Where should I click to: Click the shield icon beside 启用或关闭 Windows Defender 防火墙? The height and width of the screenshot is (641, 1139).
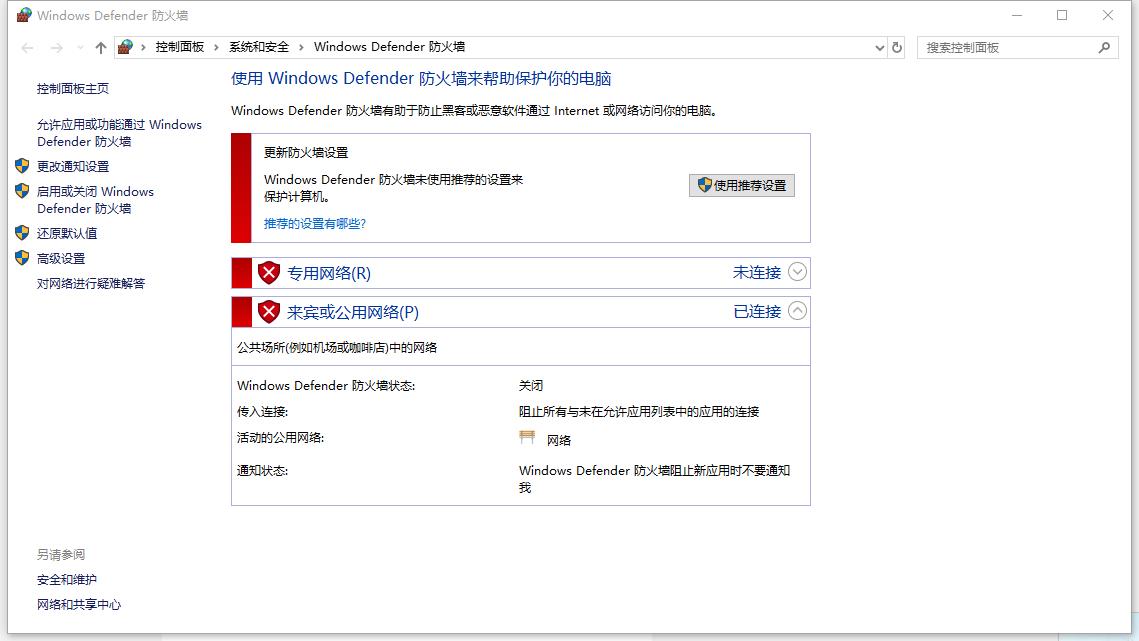22,191
